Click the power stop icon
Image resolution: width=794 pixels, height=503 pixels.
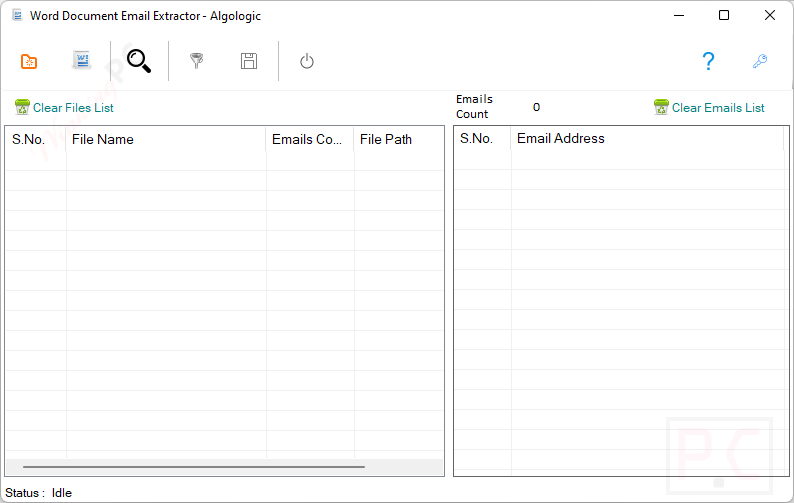point(307,61)
